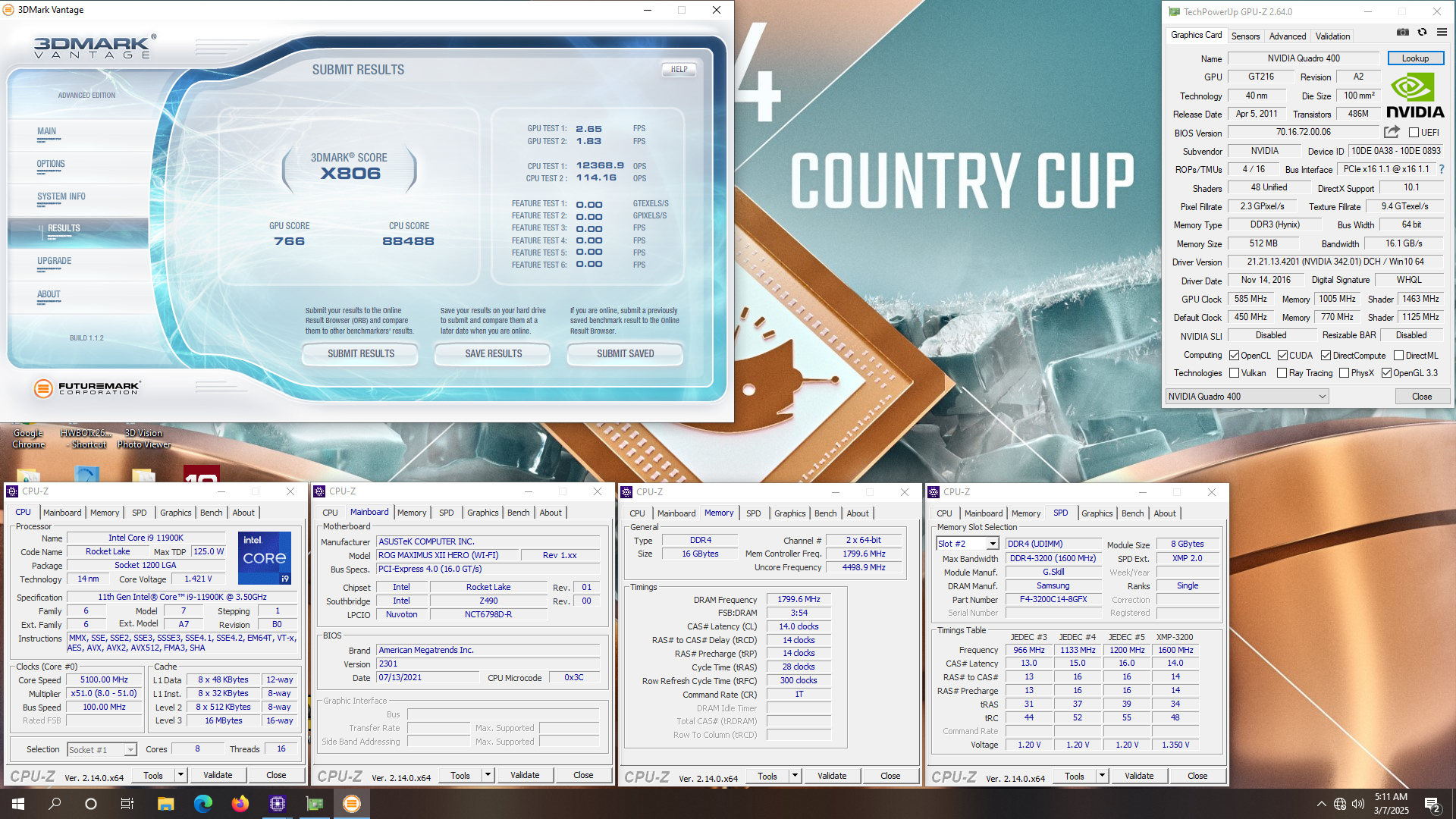This screenshot has width=1456, height=819.
Task: Click the GPU name field NVIDIA Quadro 400
Action: (x=1304, y=58)
